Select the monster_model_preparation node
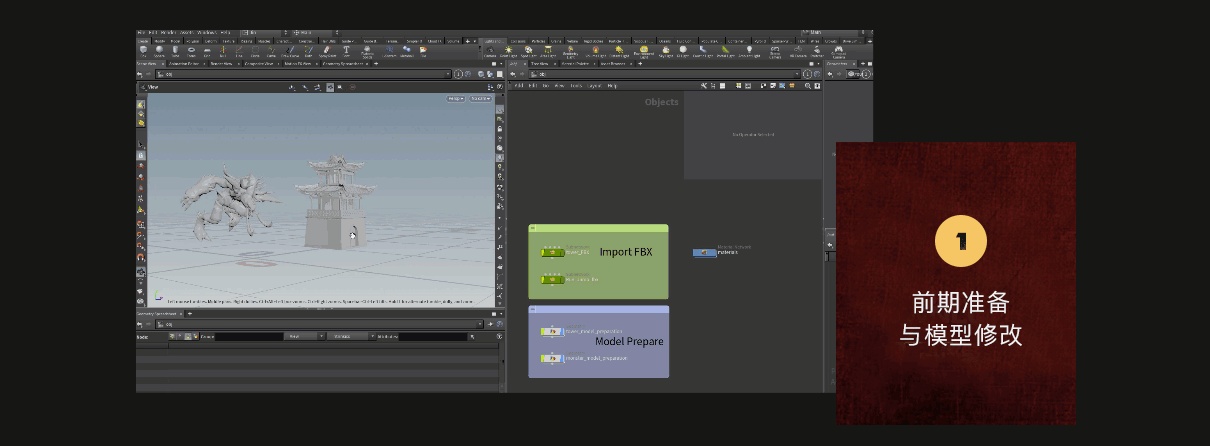Viewport: 1210px width, 446px height. pyautogui.click(x=553, y=358)
